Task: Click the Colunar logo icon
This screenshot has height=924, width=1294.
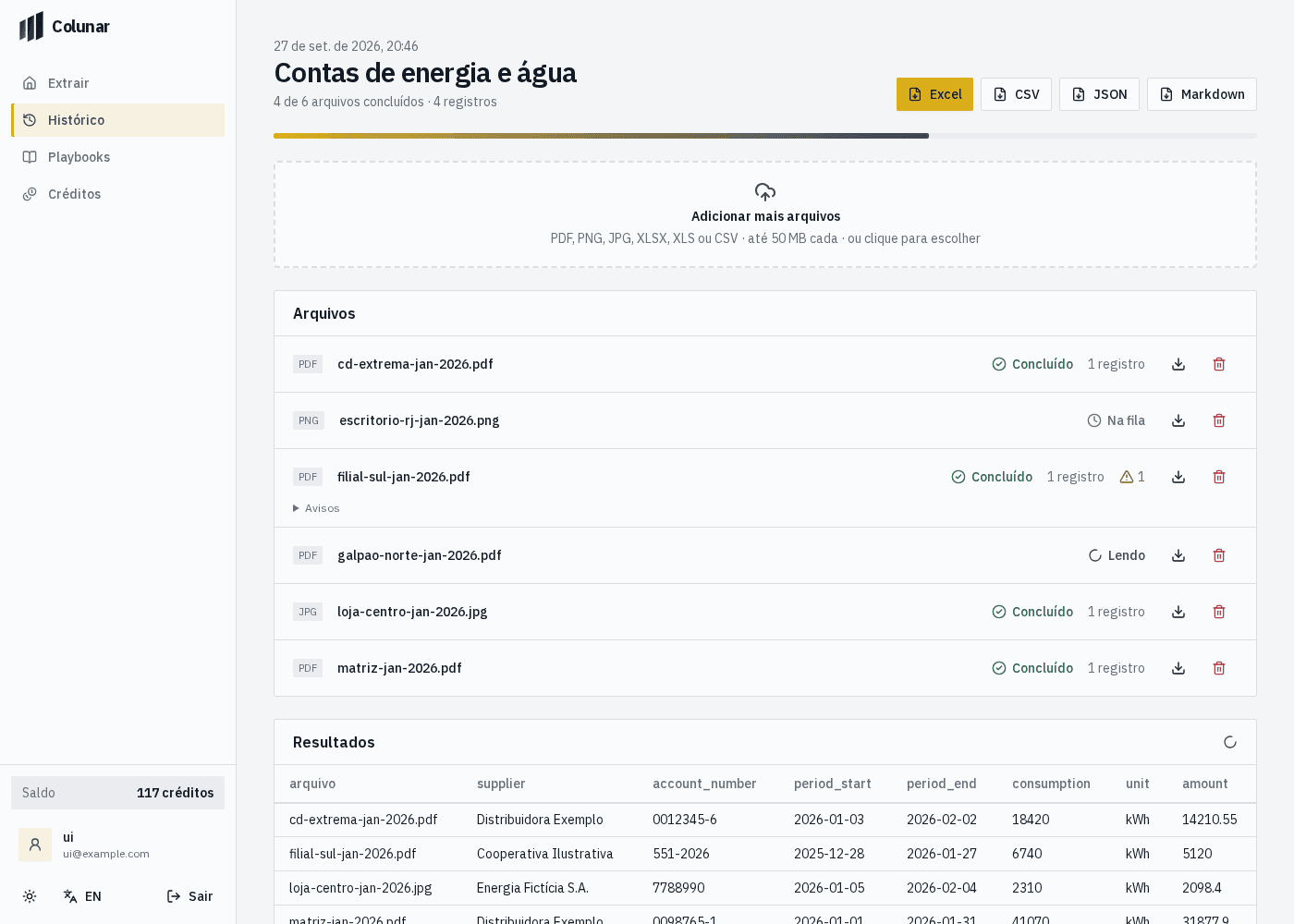Action: coord(31,27)
